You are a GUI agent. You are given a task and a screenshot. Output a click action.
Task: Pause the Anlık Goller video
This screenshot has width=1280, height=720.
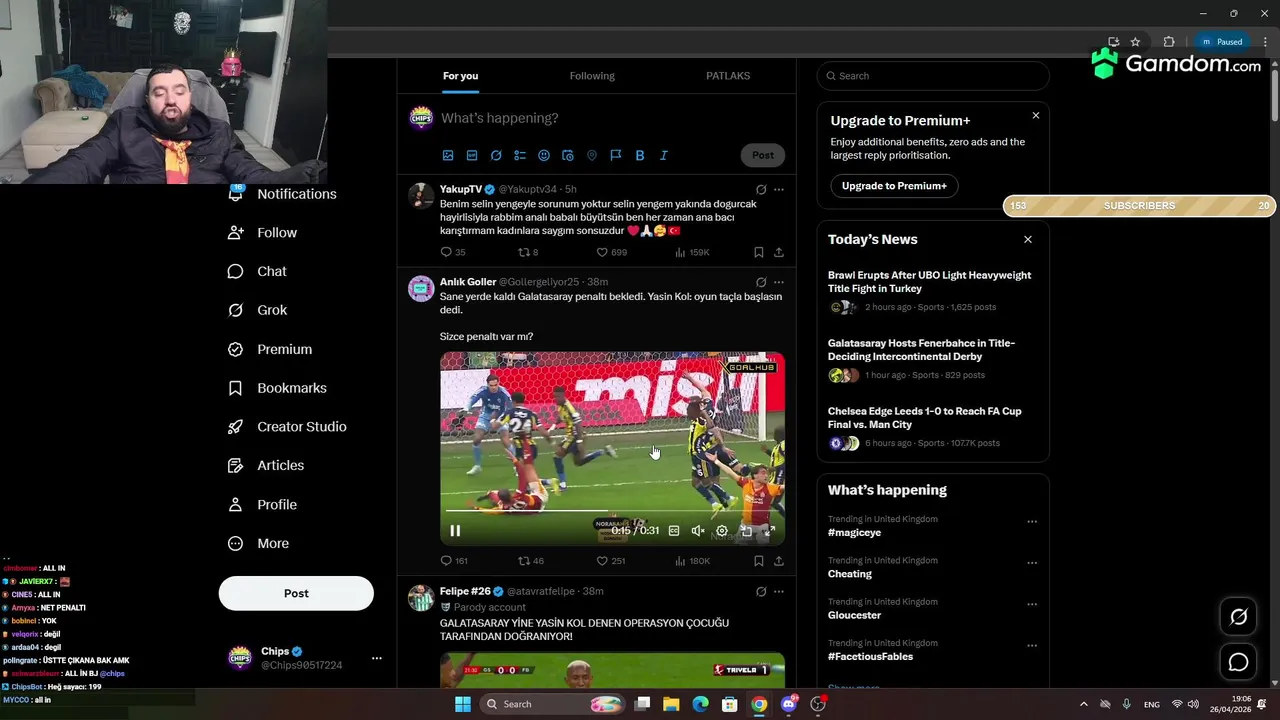(455, 531)
